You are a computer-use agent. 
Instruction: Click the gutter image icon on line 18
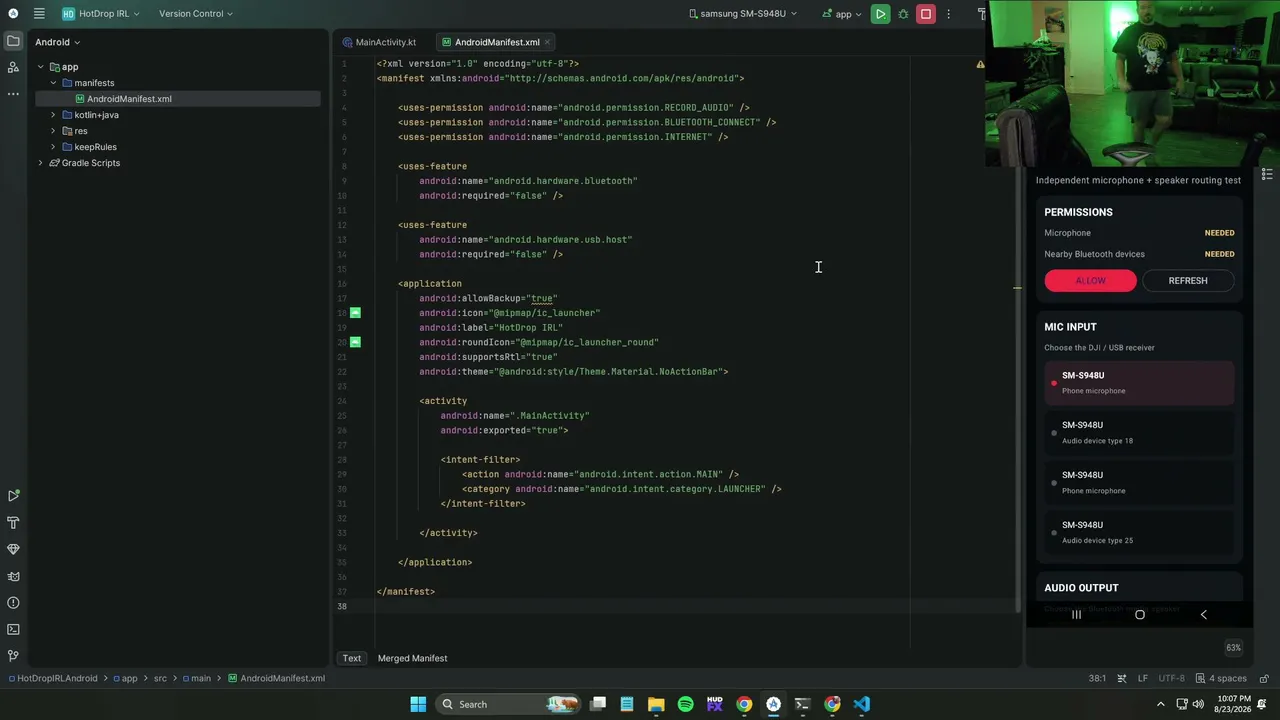pos(355,313)
